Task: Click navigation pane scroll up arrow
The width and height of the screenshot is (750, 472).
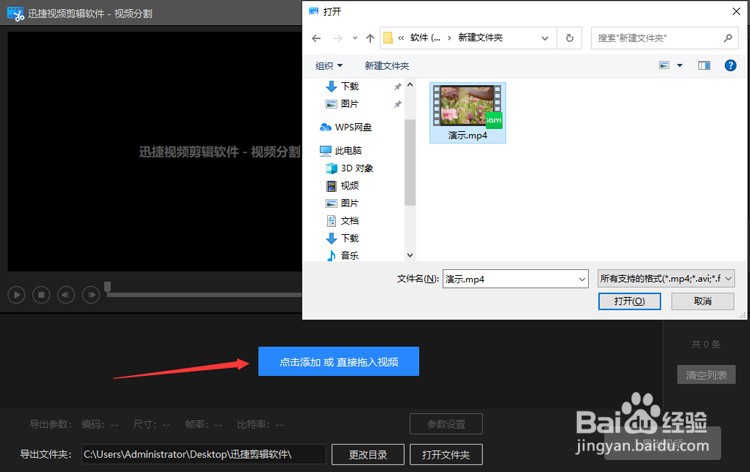Action: coord(410,85)
